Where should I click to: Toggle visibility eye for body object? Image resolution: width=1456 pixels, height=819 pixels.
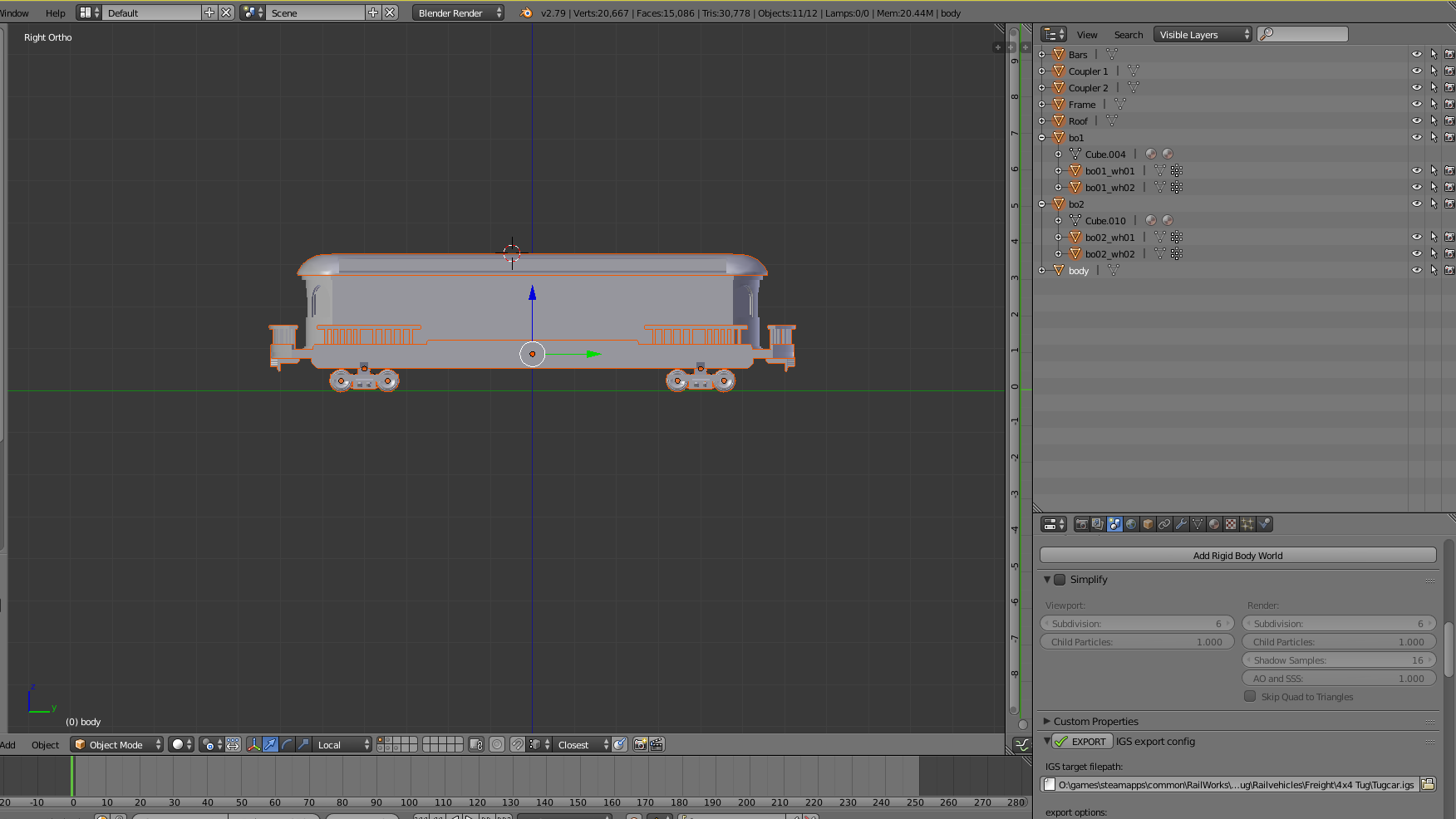click(x=1417, y=270)
